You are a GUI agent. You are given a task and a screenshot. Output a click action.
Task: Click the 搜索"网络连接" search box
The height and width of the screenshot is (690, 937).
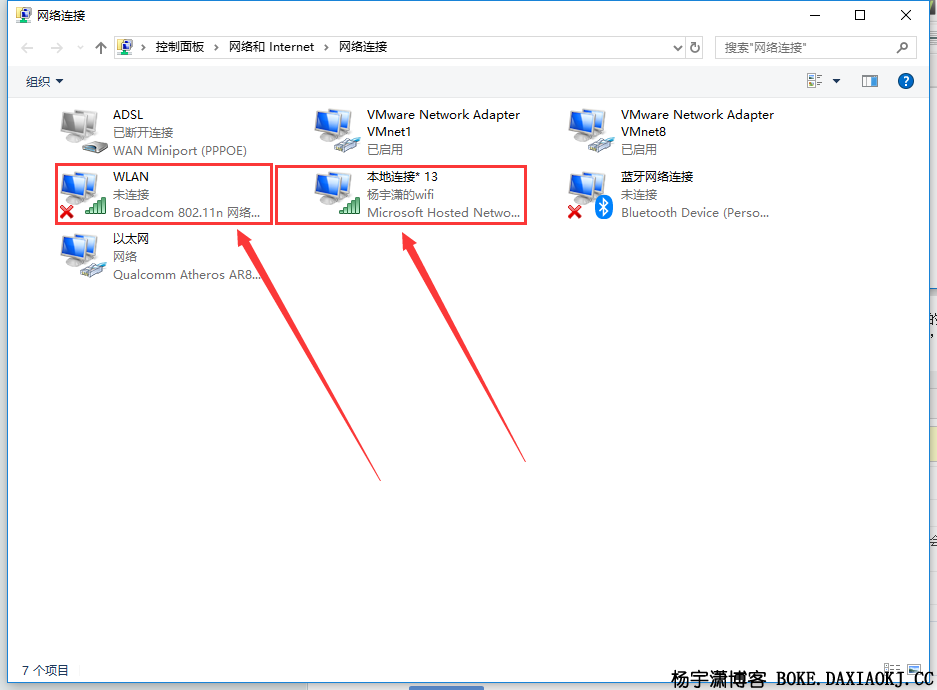[x=816, y=48]
